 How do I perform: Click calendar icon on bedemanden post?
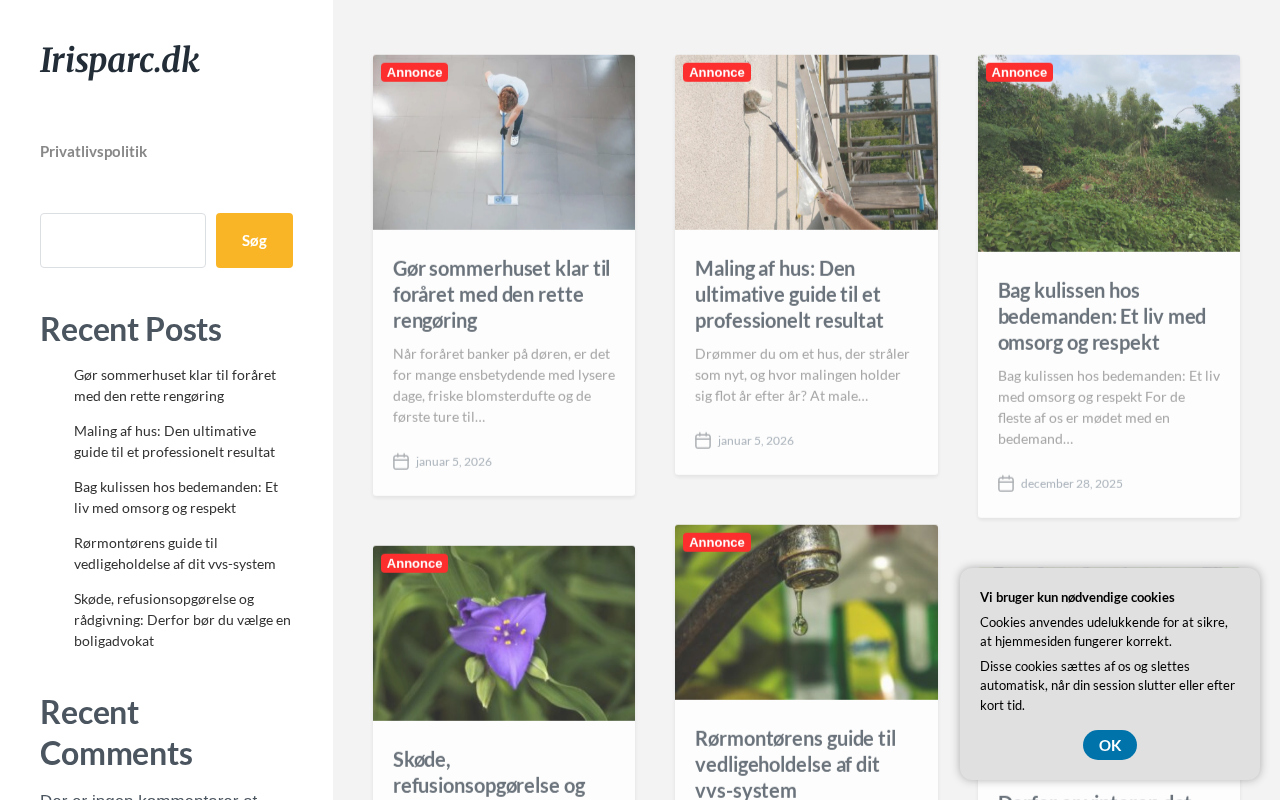pos(1006,483)
